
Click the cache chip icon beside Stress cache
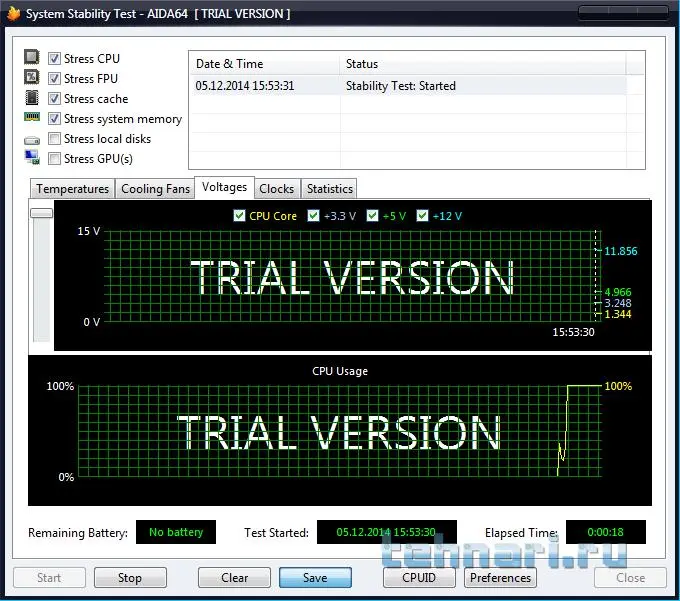[x=32, y=98]
